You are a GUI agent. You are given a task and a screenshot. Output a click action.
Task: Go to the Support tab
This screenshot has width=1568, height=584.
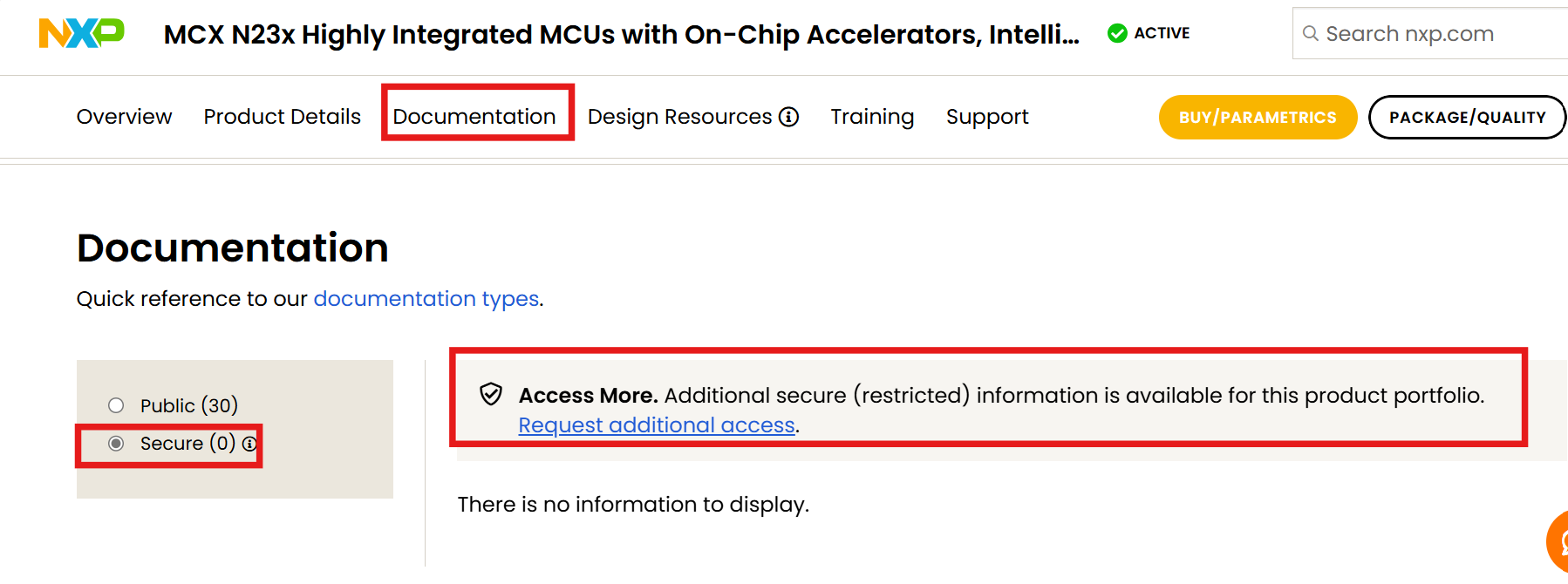986,116
